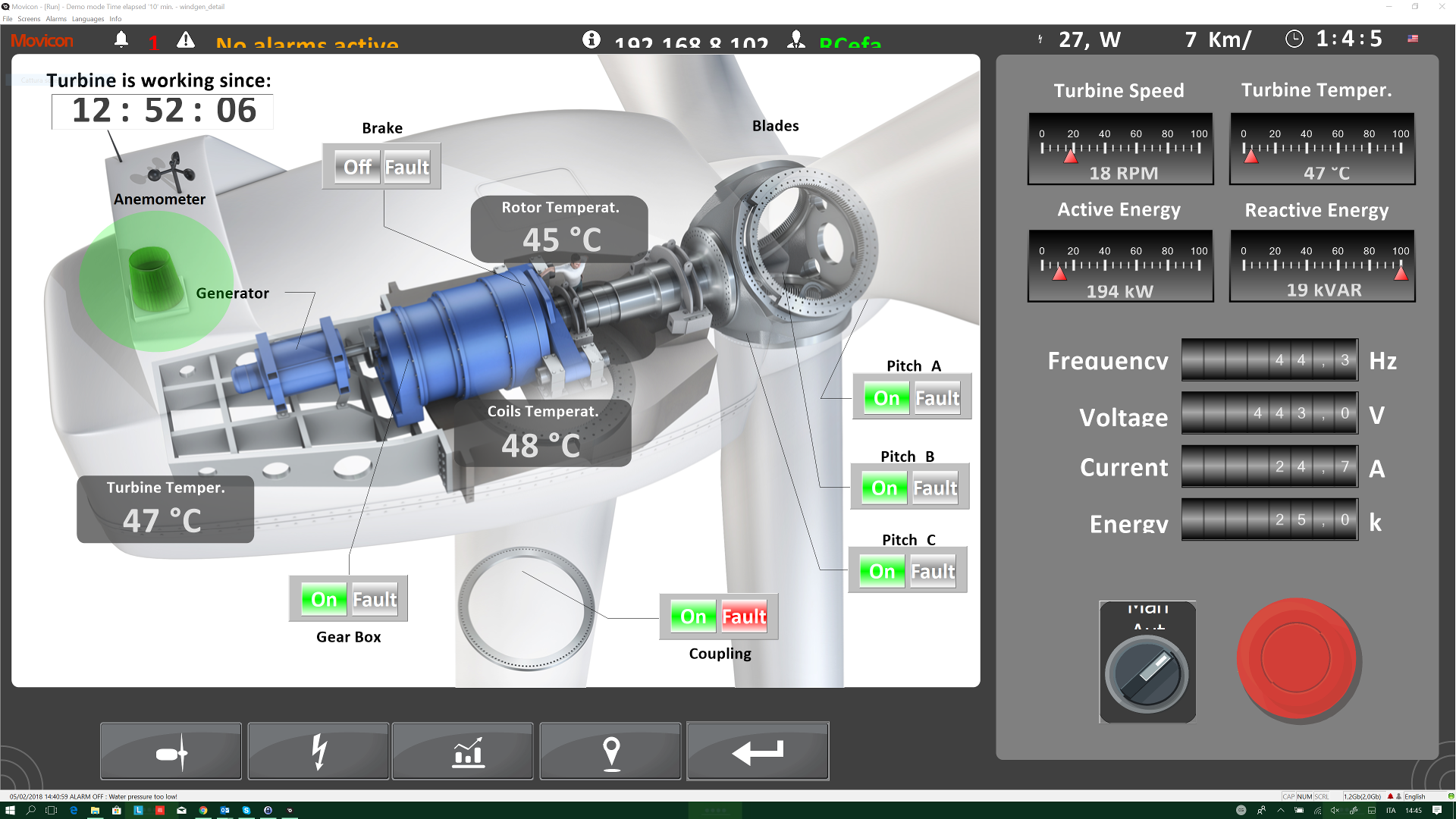Open the info icon beside the IP address

591,39
